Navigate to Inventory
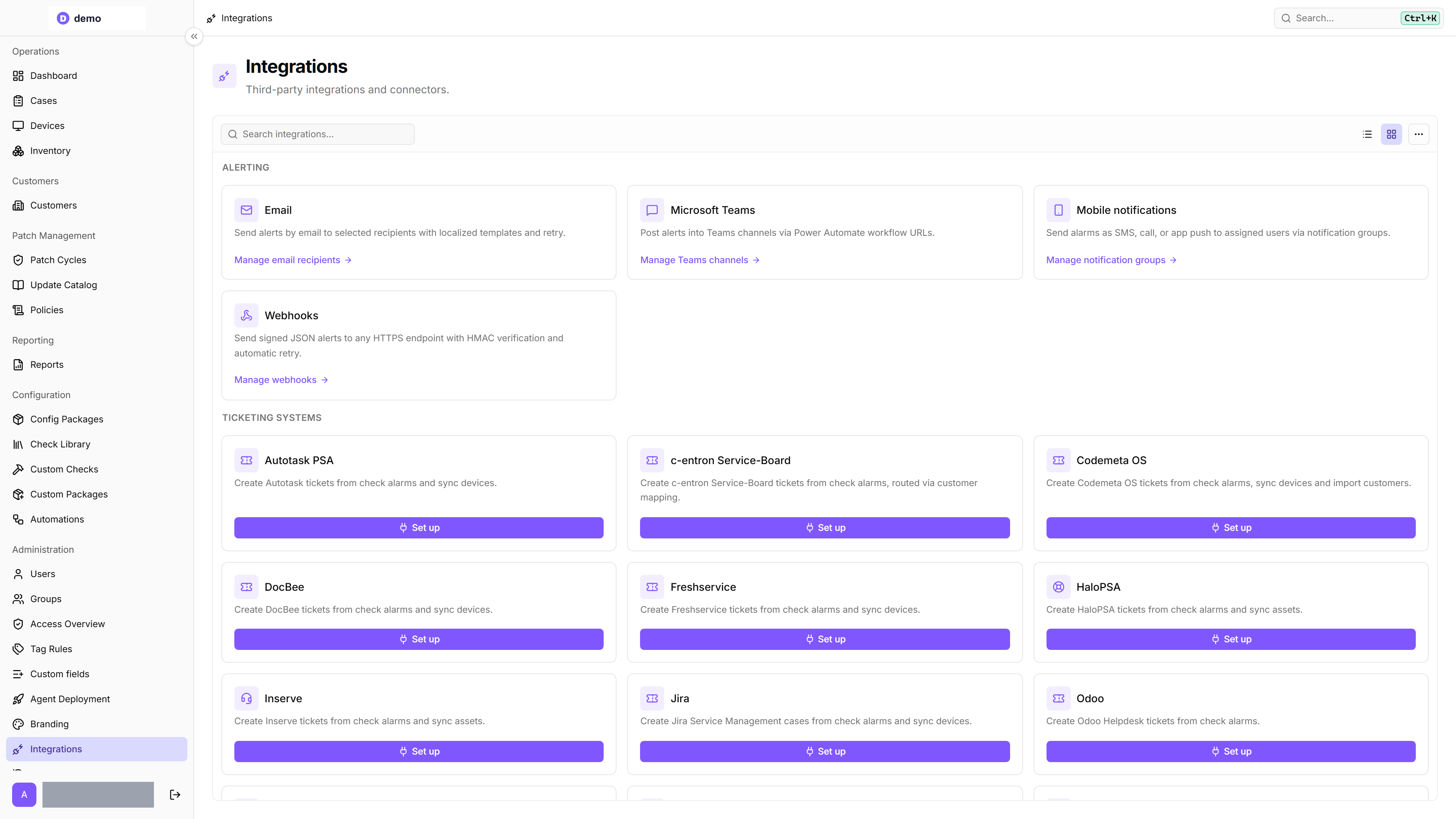Viewport: 1456px width, 819px height. click(x=97, y=151)
